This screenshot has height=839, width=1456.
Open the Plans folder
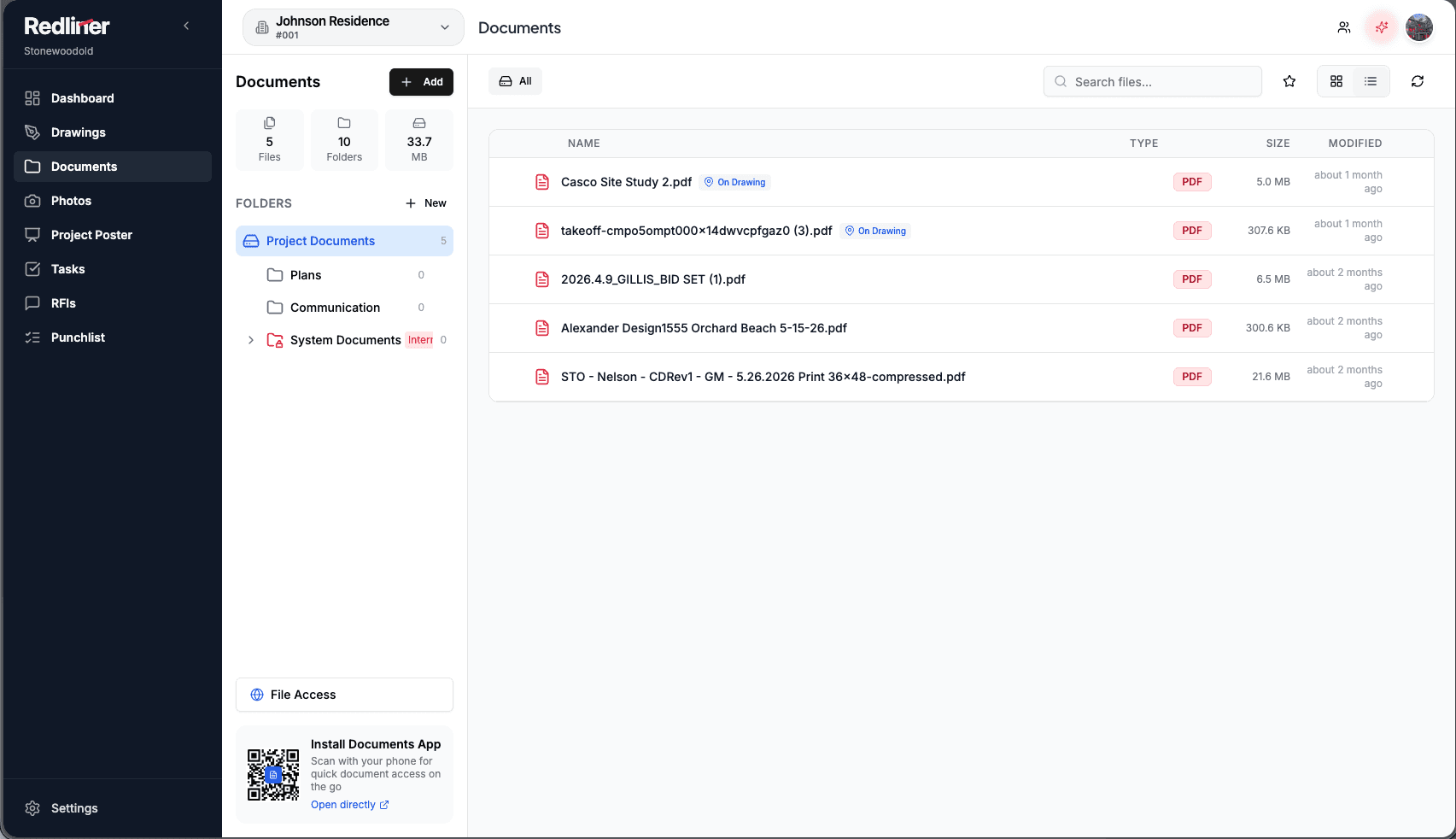344,275
